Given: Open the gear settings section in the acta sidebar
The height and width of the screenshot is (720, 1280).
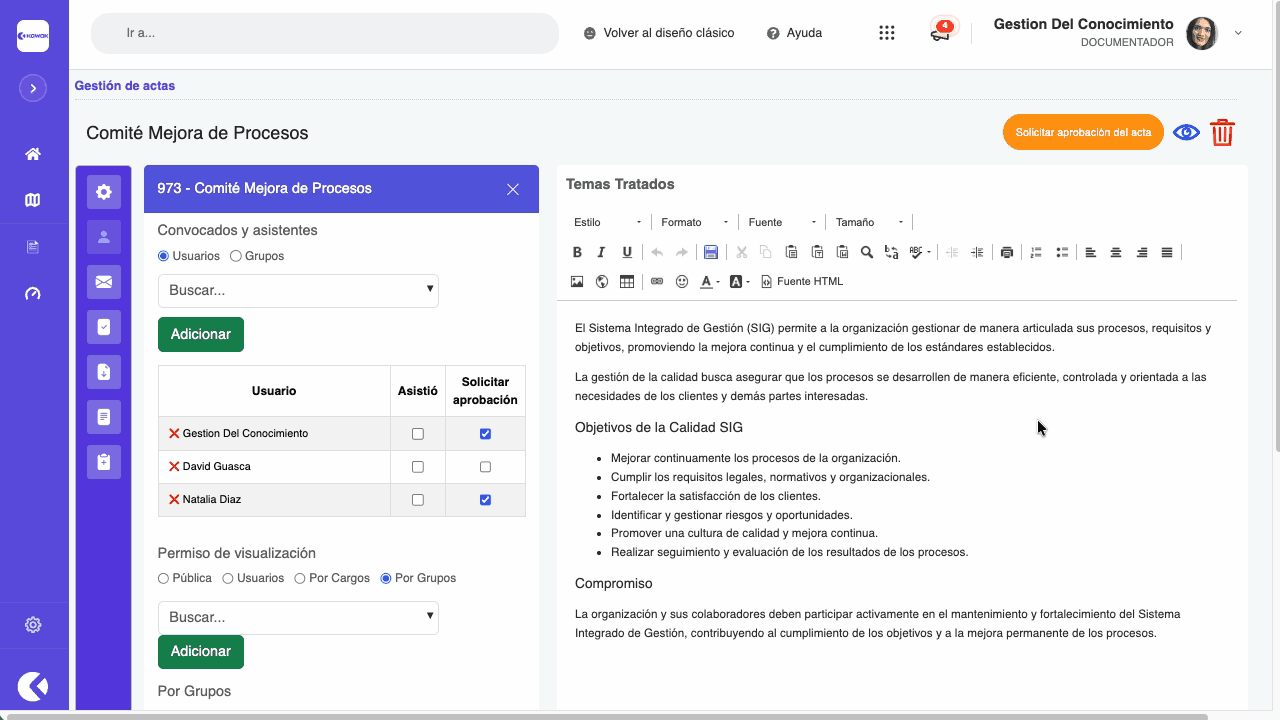Looking at the screenshot, I should click(104, 192).
